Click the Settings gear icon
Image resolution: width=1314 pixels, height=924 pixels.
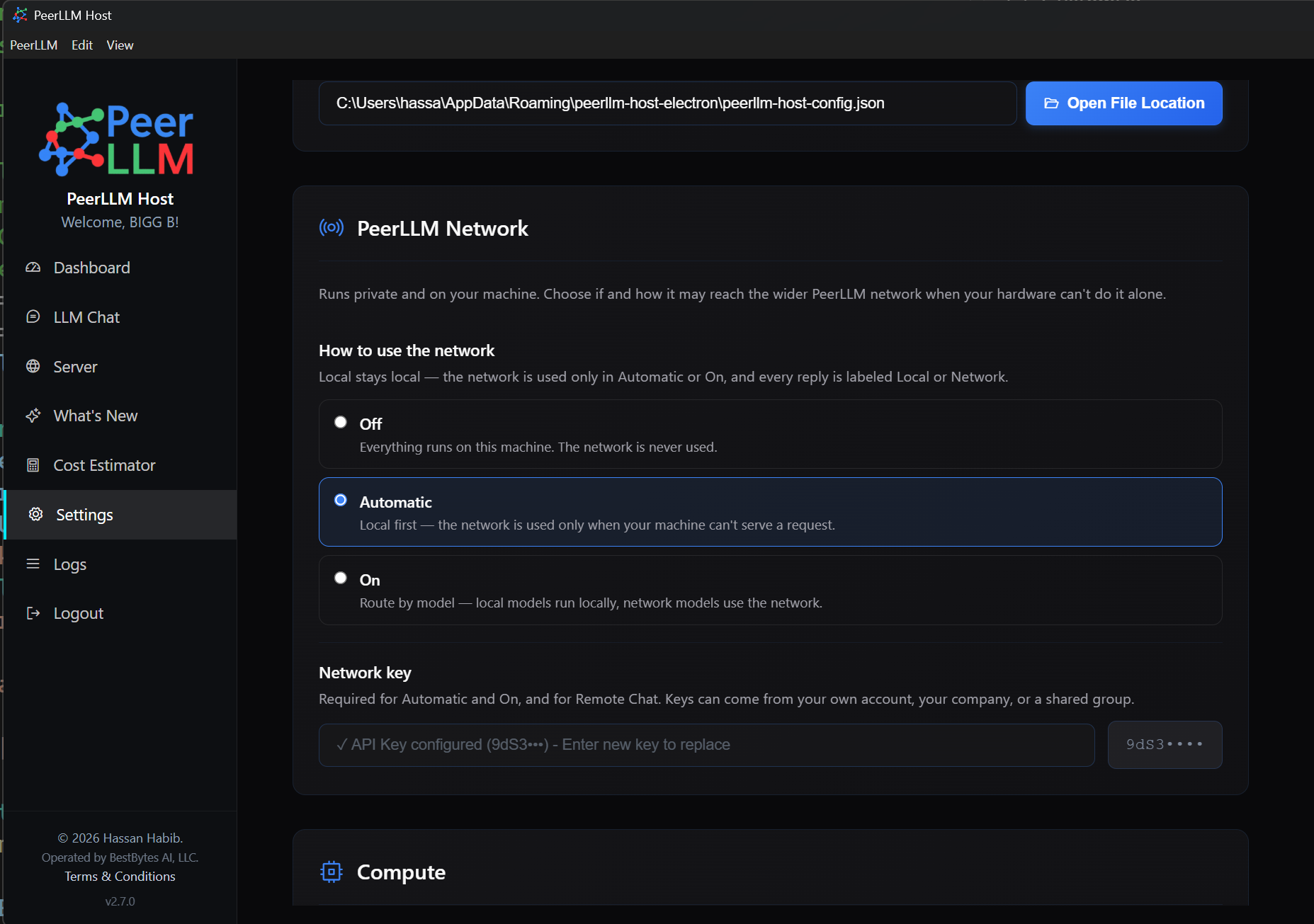pyautogui.click(x=35, y=514)
